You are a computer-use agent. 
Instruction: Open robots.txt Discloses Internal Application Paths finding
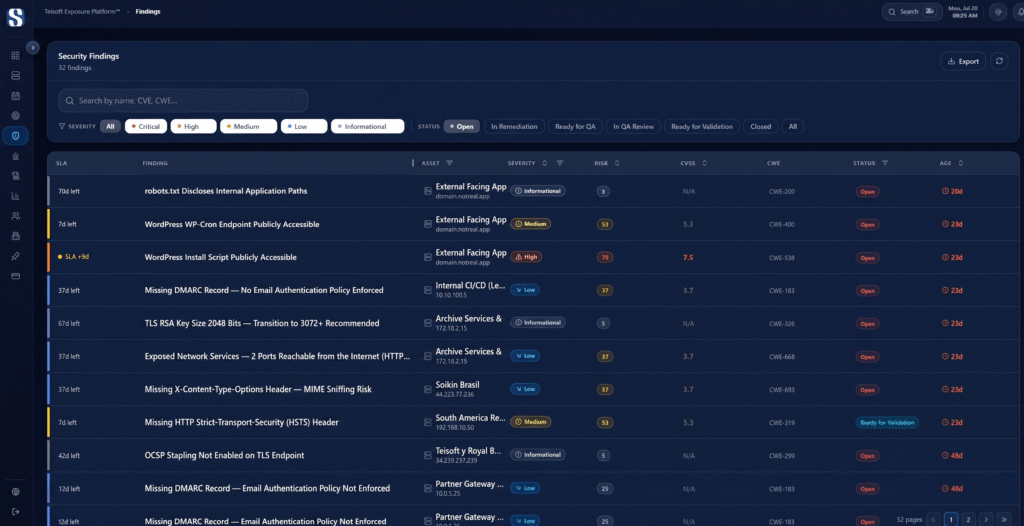point(226,191)
